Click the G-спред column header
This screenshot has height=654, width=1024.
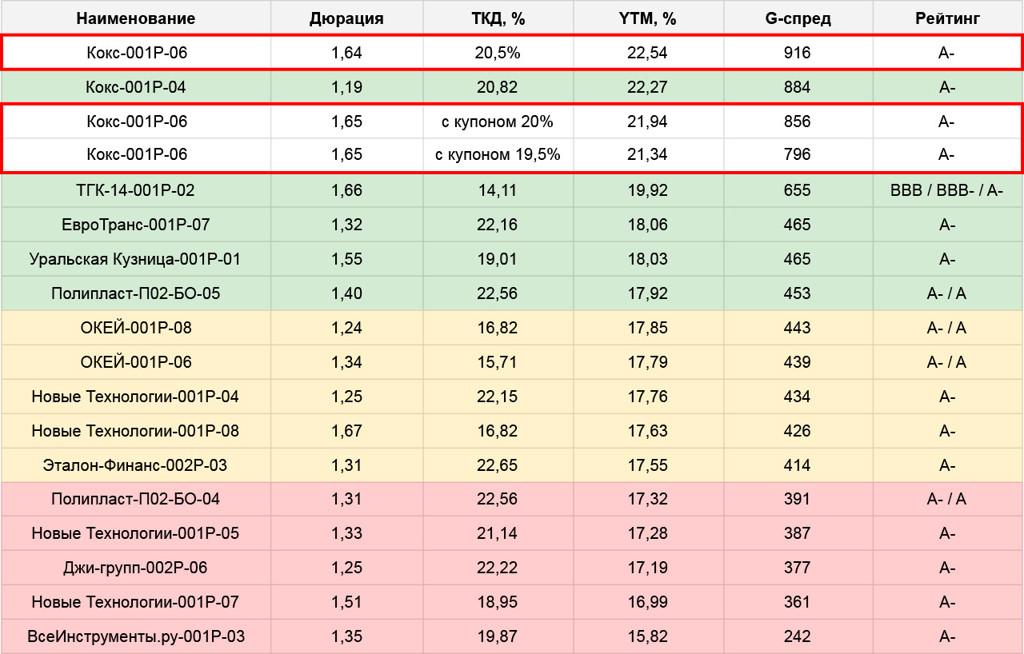click(798, 18)
